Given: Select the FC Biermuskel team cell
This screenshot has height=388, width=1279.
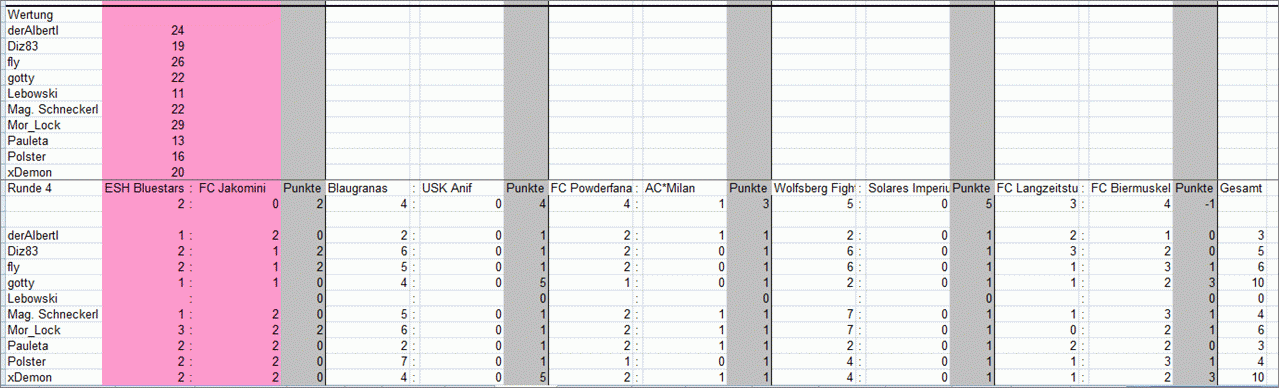Looking at the screenshot, I should 1131,188.
